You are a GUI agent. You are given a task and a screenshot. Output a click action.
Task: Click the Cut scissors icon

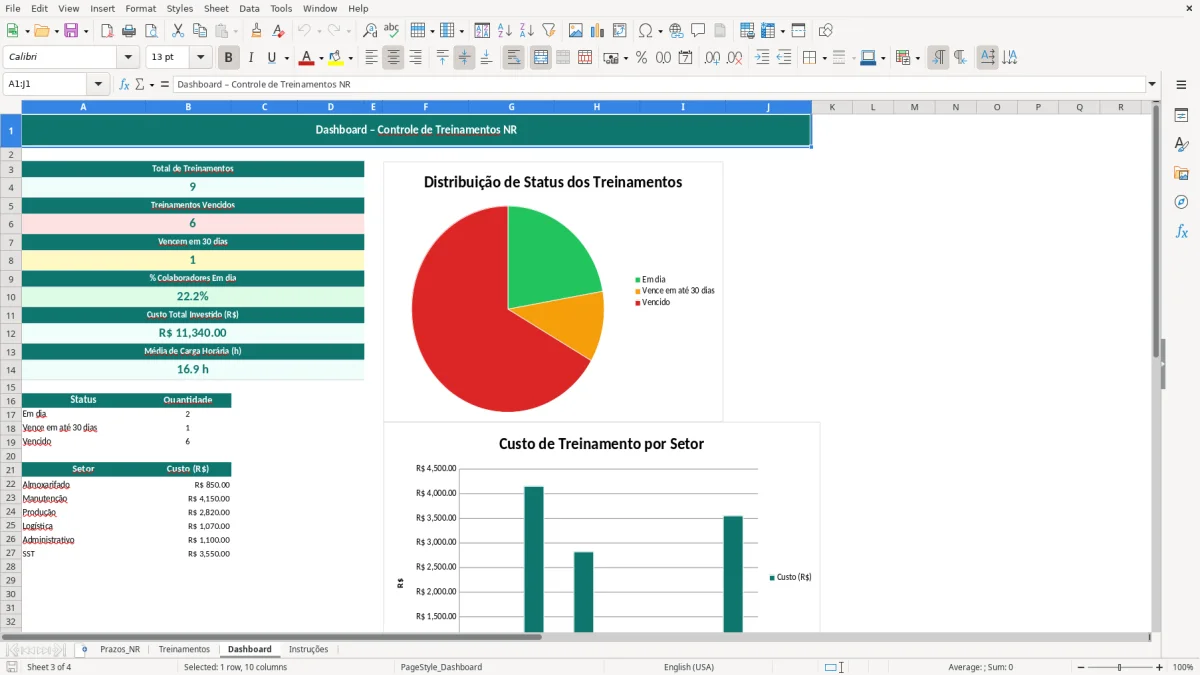coord(178,31)
